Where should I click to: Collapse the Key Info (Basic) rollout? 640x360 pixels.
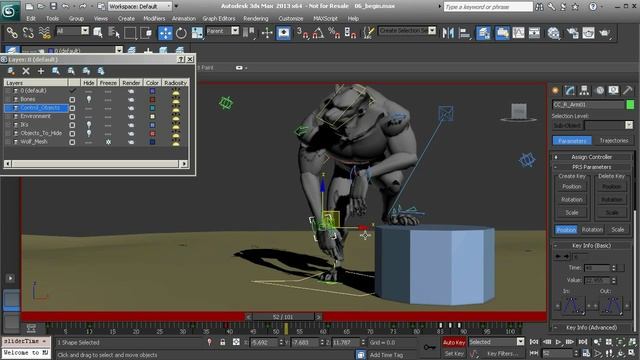(x=592, y=245)
